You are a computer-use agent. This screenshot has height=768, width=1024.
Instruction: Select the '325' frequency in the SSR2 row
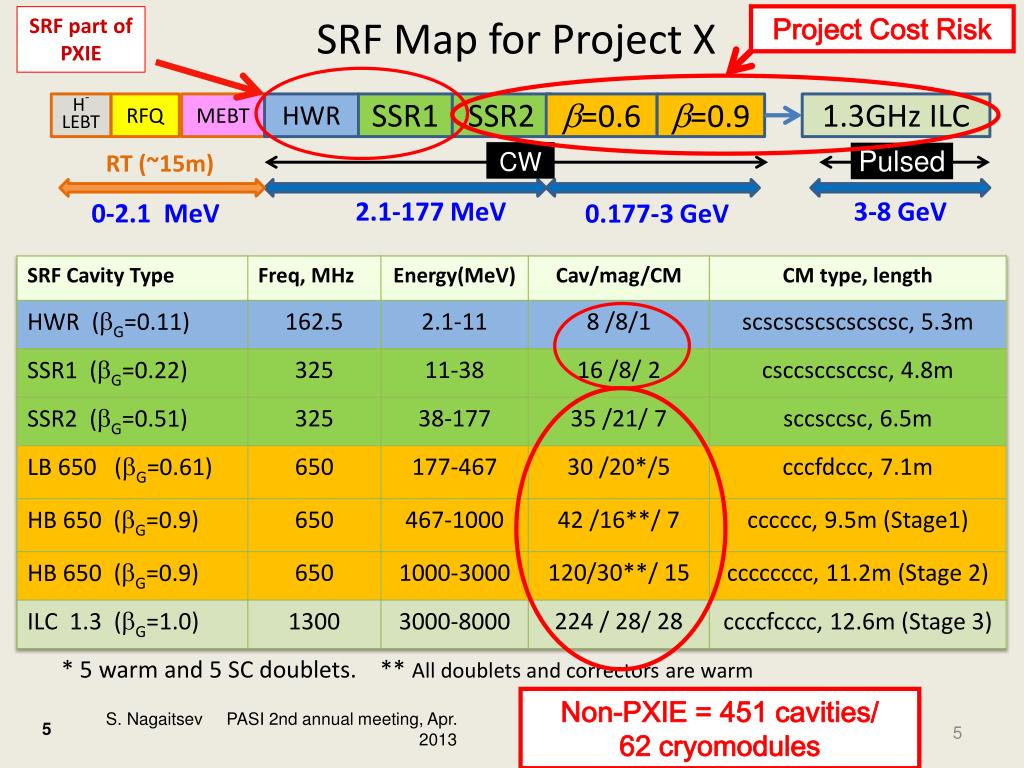pyautogui.click(x=314, y=419)
